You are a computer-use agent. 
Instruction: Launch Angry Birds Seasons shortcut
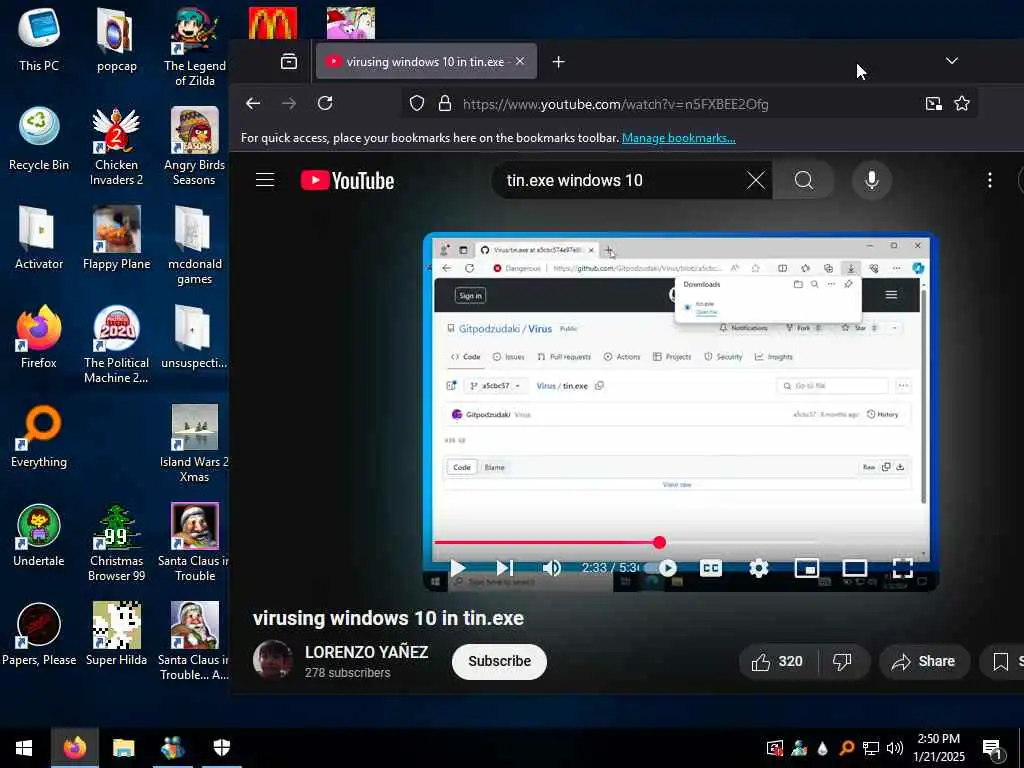click(x=195, y=146)
